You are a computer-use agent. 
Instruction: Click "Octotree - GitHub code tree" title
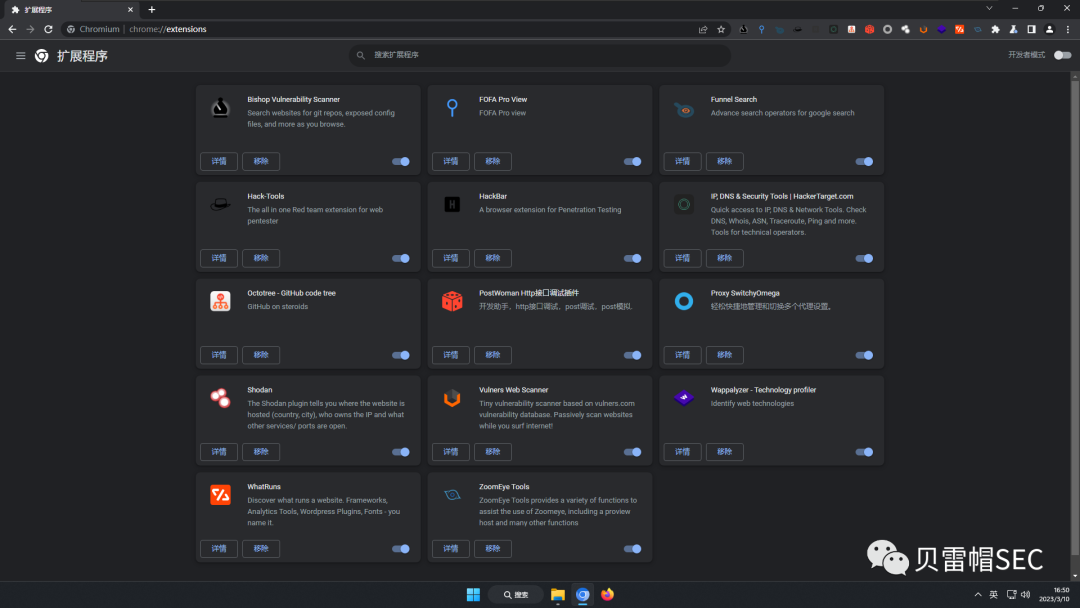(291, 293)
